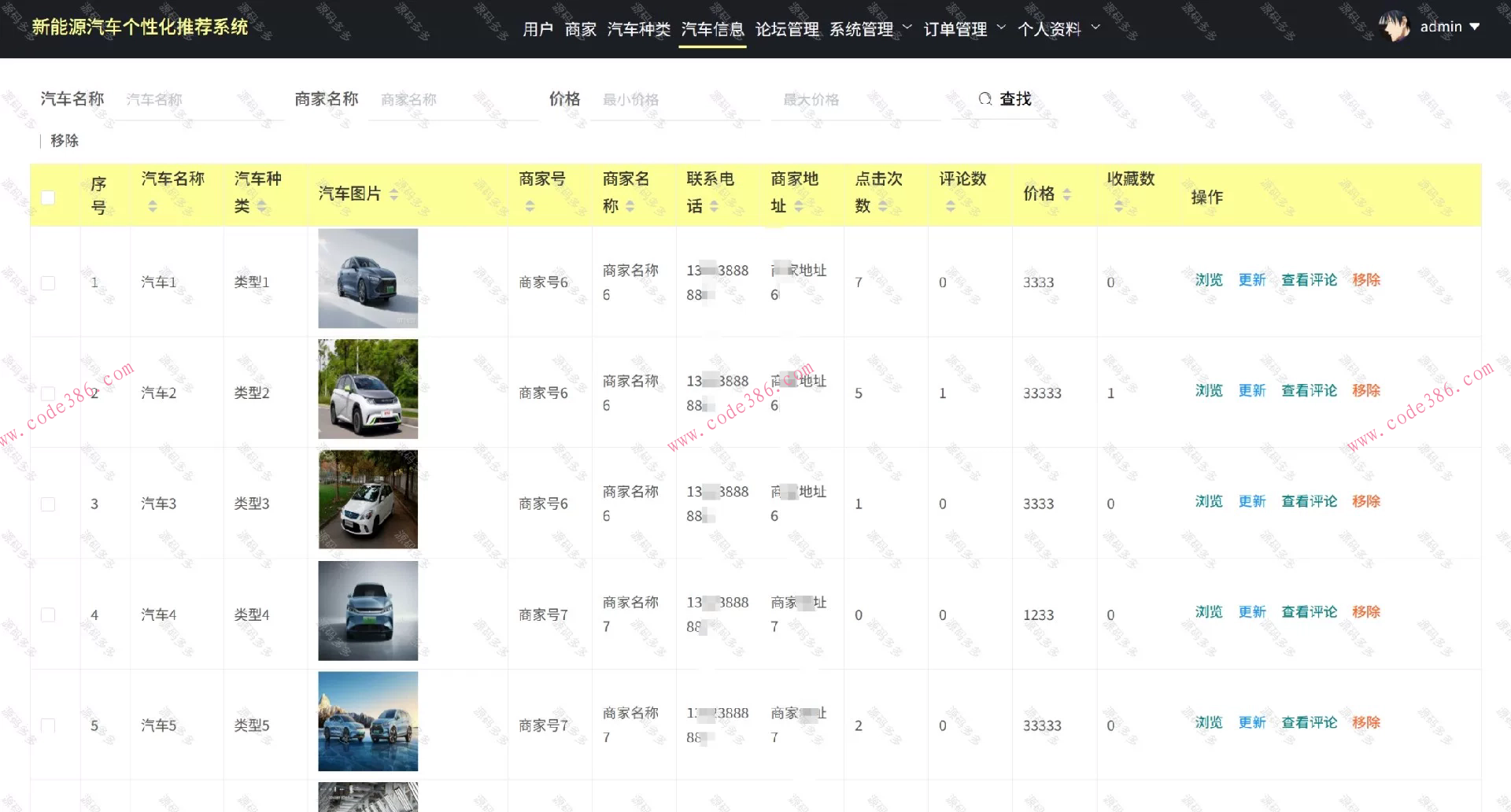Check the checkbox for 汽车3 row
This screenshot has width=1511, height=812.
(48, 504)
